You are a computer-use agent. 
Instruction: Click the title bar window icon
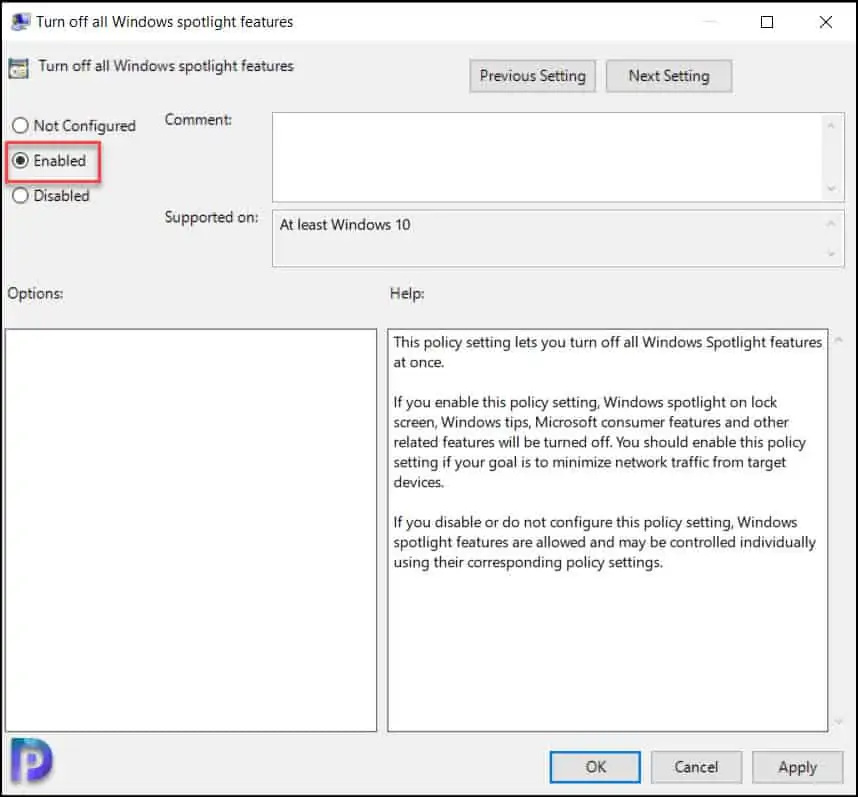click(21, 22)
